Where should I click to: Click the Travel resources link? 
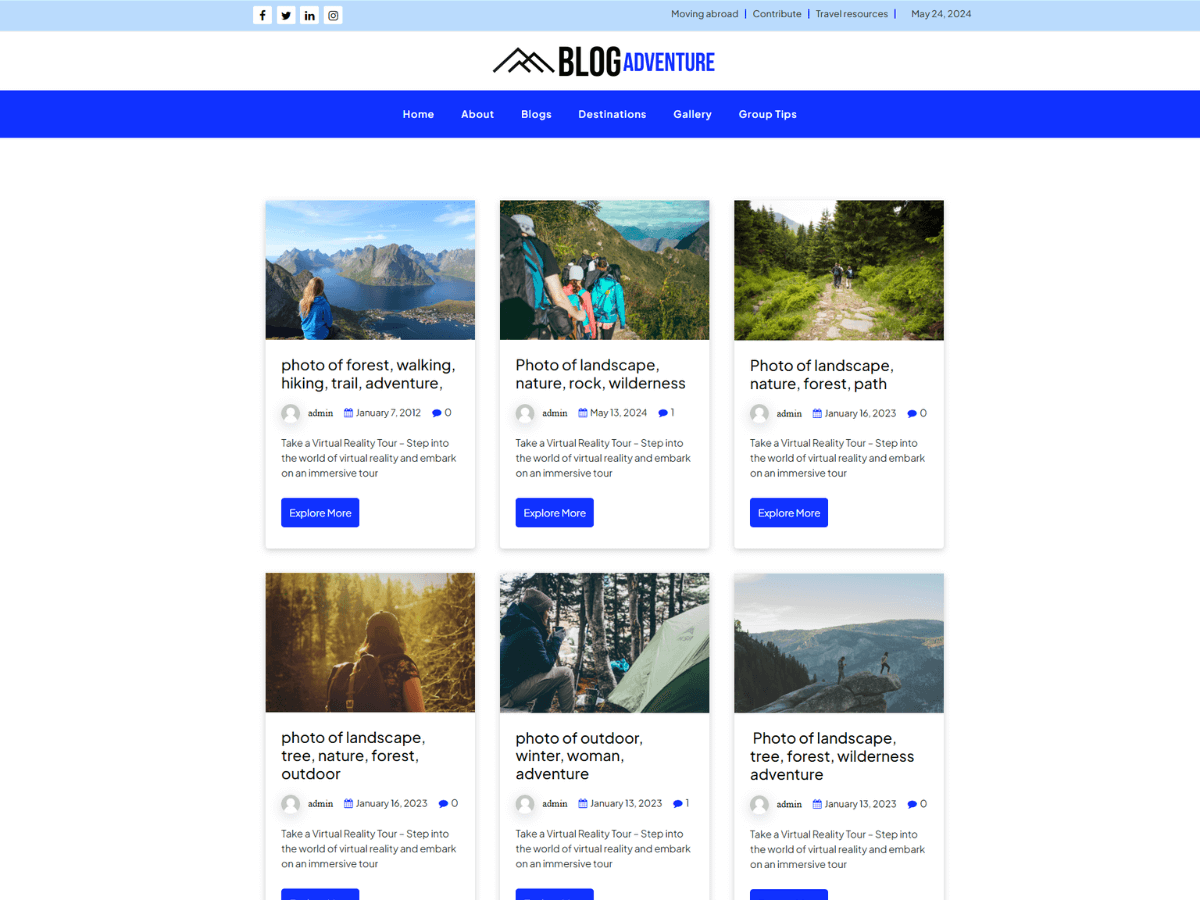851,14
